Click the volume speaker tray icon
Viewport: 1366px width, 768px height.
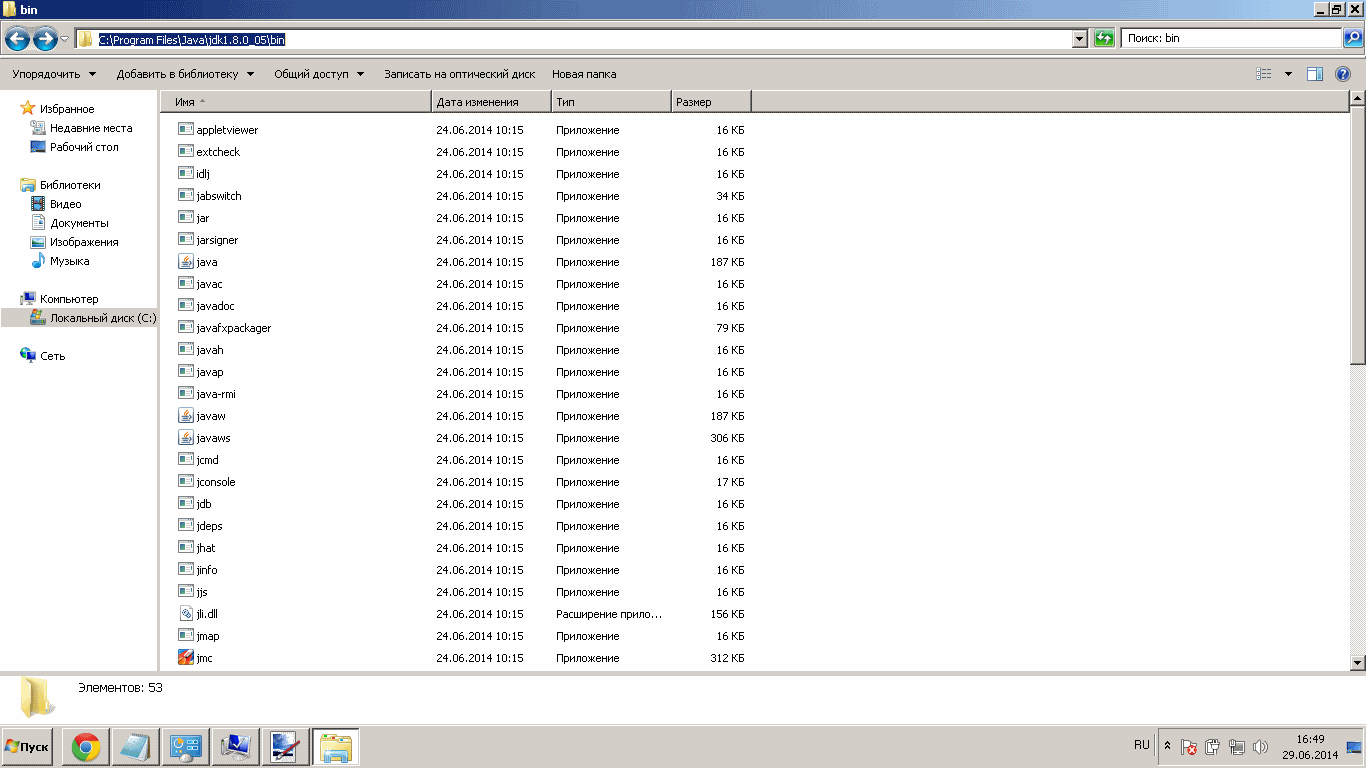coord(1260,747)
